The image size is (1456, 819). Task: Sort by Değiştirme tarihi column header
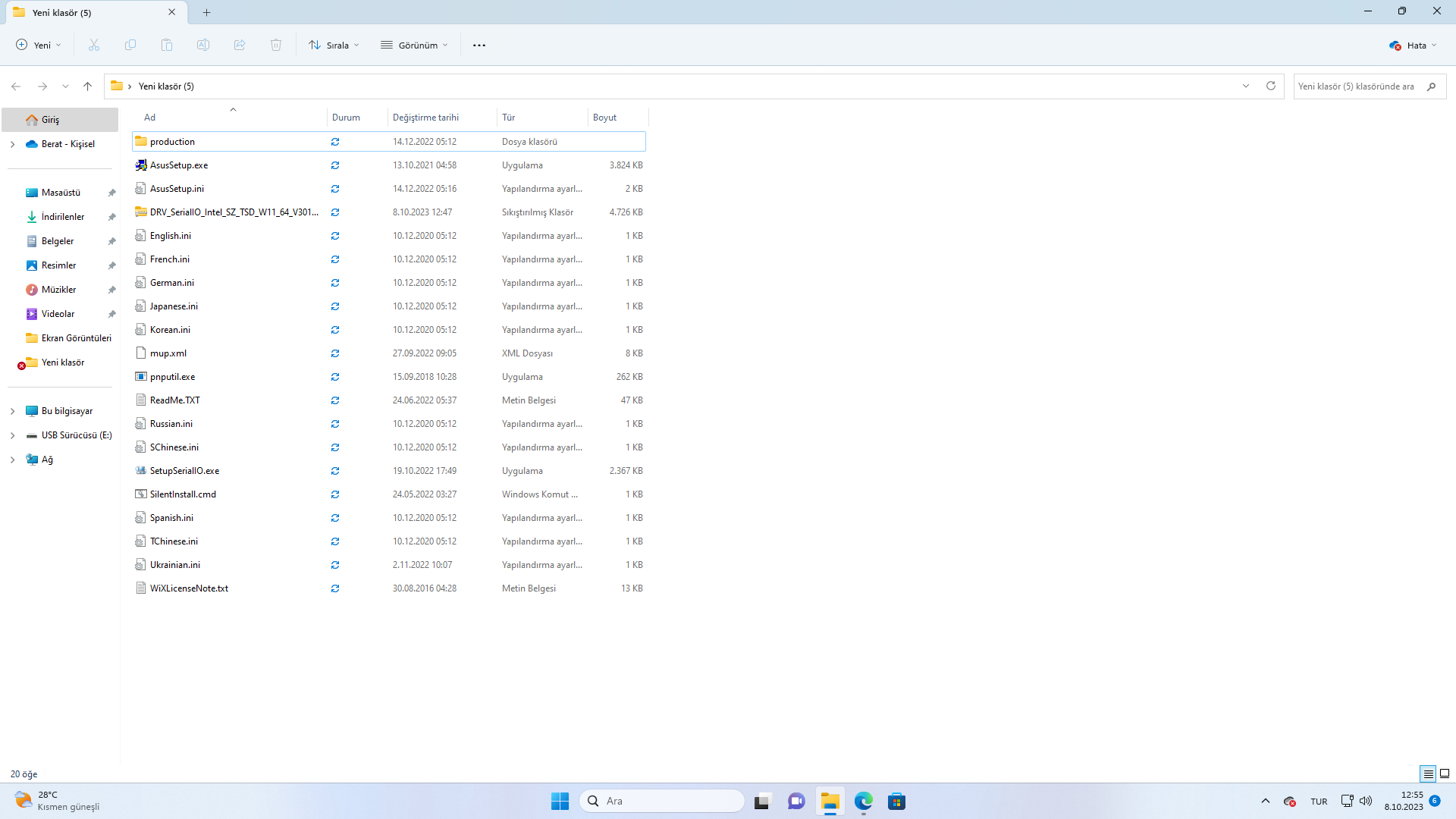pos(443,118)
